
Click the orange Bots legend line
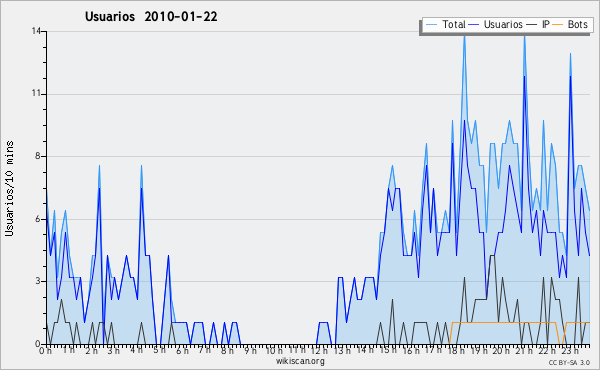[558, 25]
